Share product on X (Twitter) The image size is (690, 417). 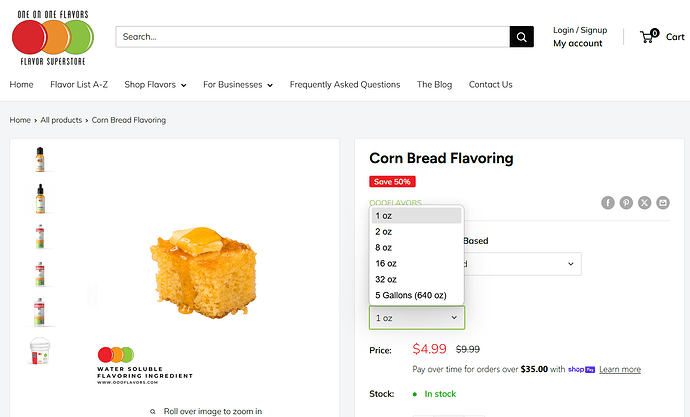(644, 202)
